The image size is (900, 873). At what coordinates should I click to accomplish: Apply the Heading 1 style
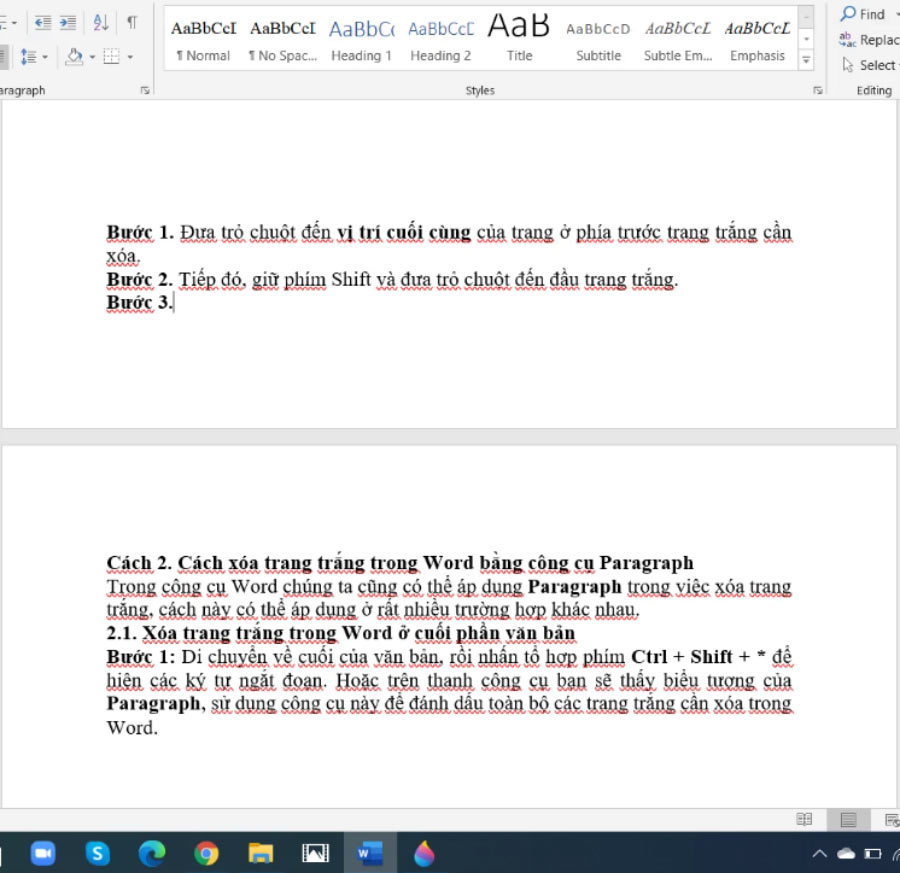tap(361, 40)
